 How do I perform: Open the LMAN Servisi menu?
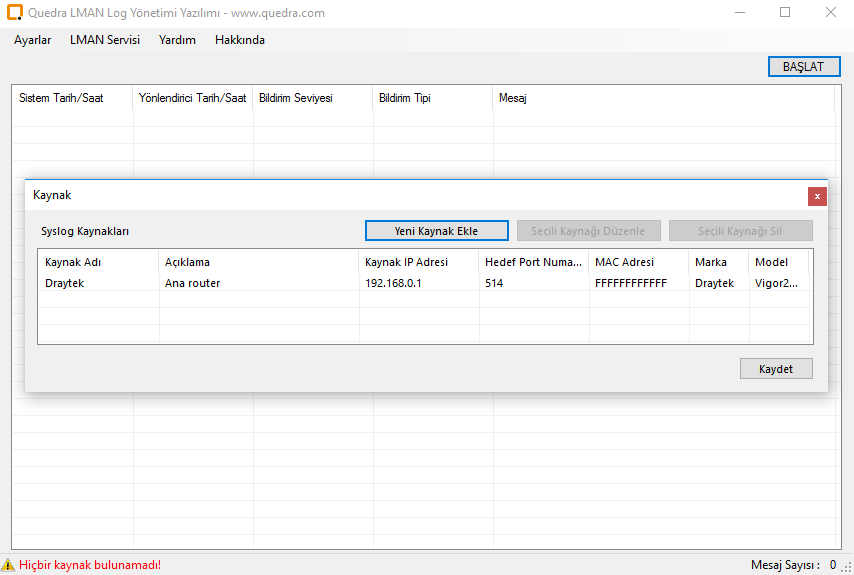105,40
